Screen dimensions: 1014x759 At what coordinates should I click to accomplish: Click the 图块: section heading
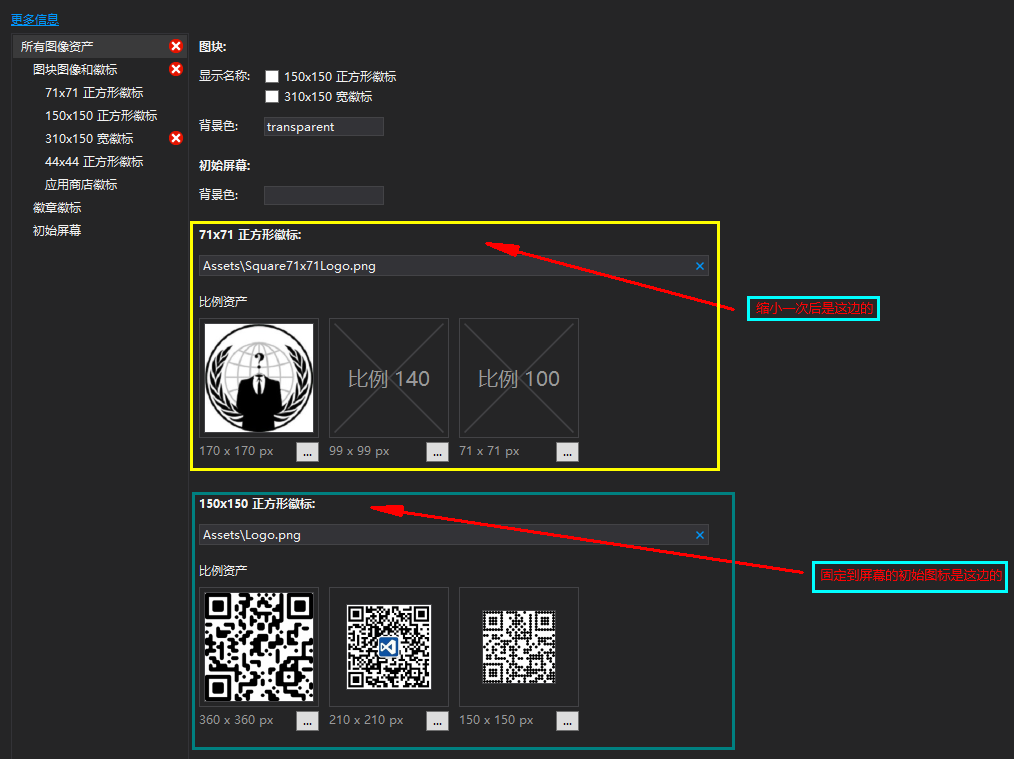tap(213, 47)
